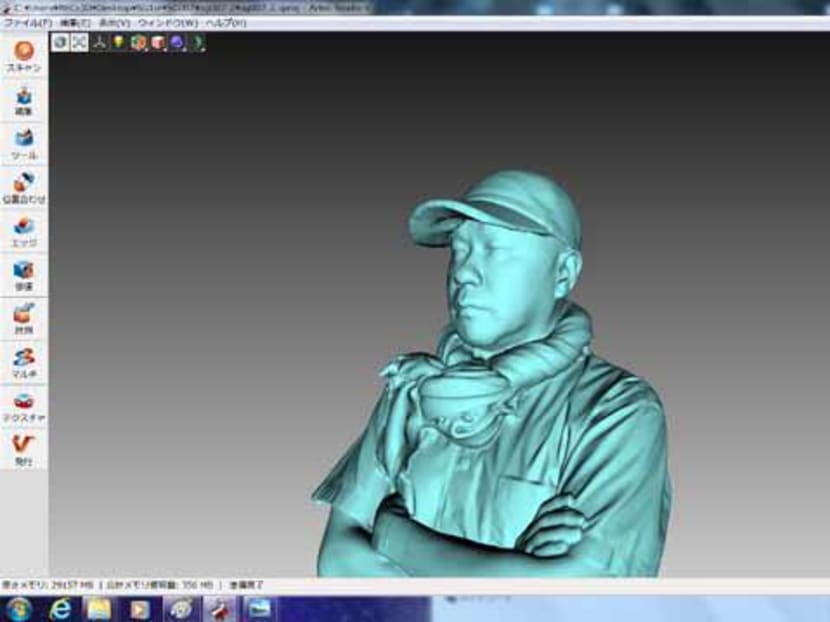Open the ヘルプ (Help) menu
830x622 pixels.
(225, 22)
